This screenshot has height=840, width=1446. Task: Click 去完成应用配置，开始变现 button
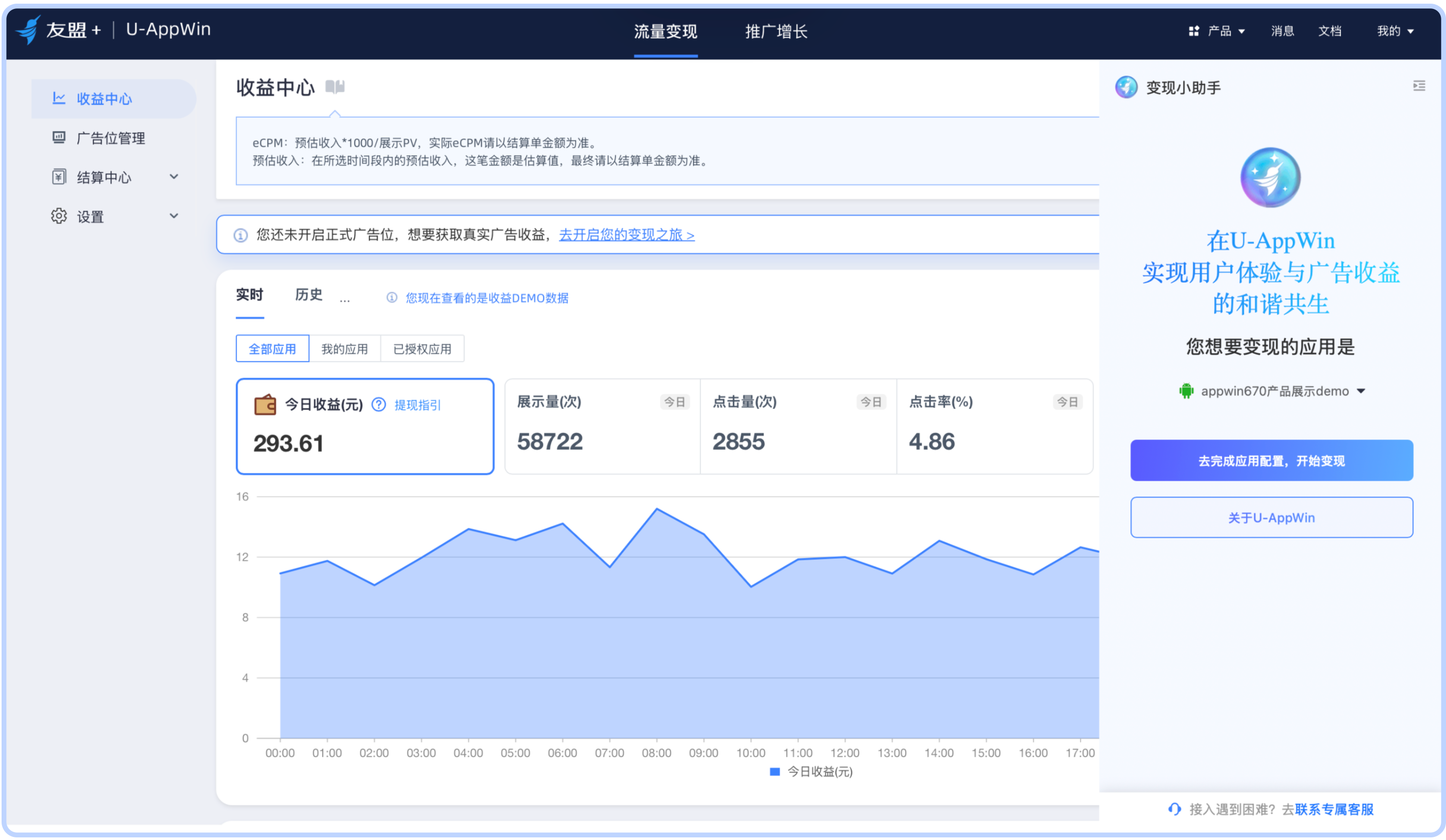(x=1271, y=461)
